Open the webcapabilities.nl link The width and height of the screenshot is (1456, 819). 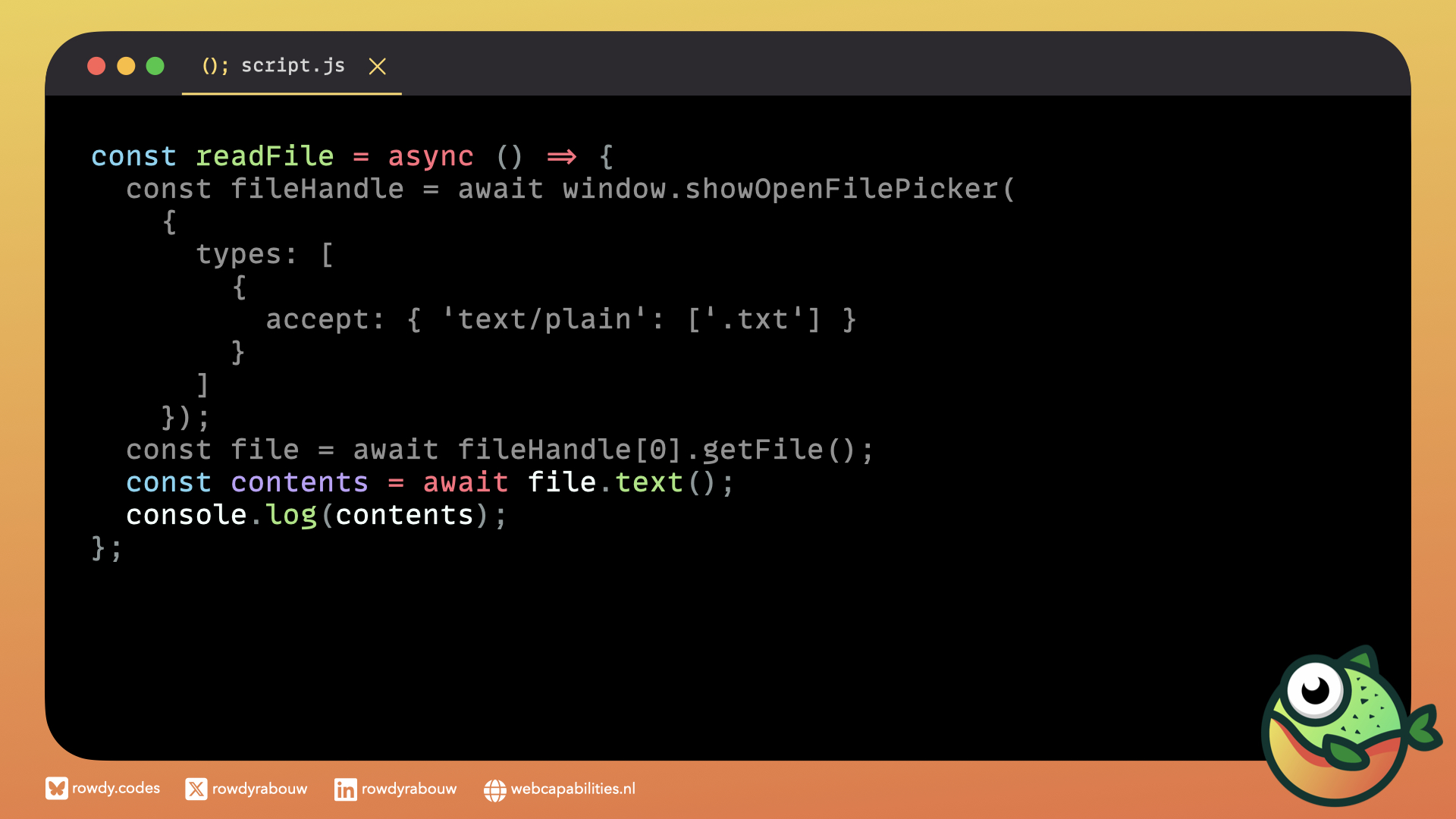[x=573, y=789]
